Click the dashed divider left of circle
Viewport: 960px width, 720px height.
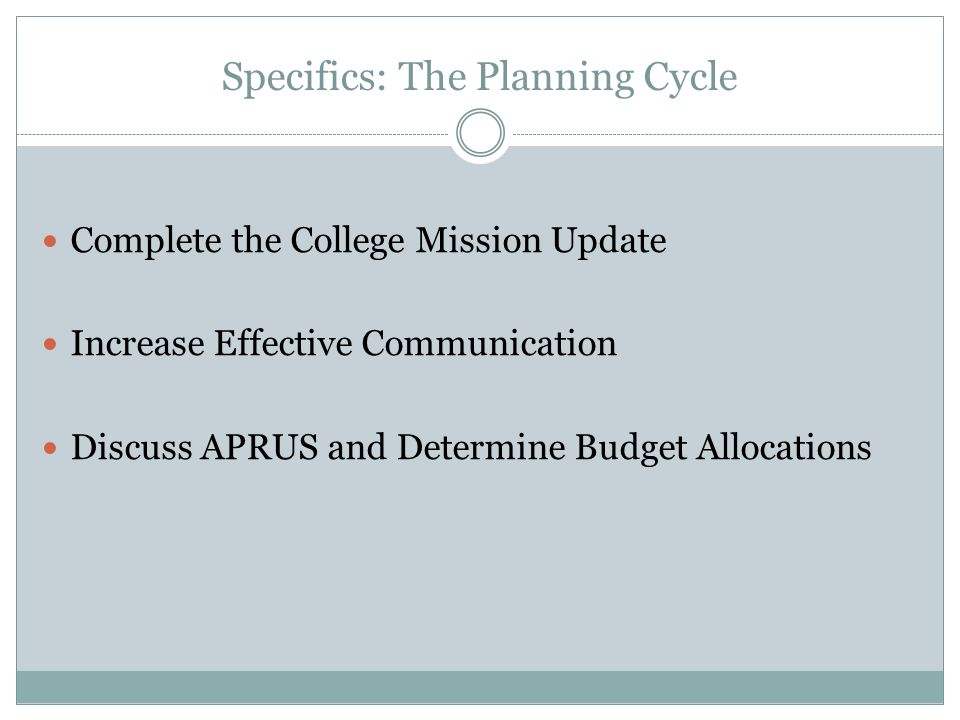click(233, 134)
